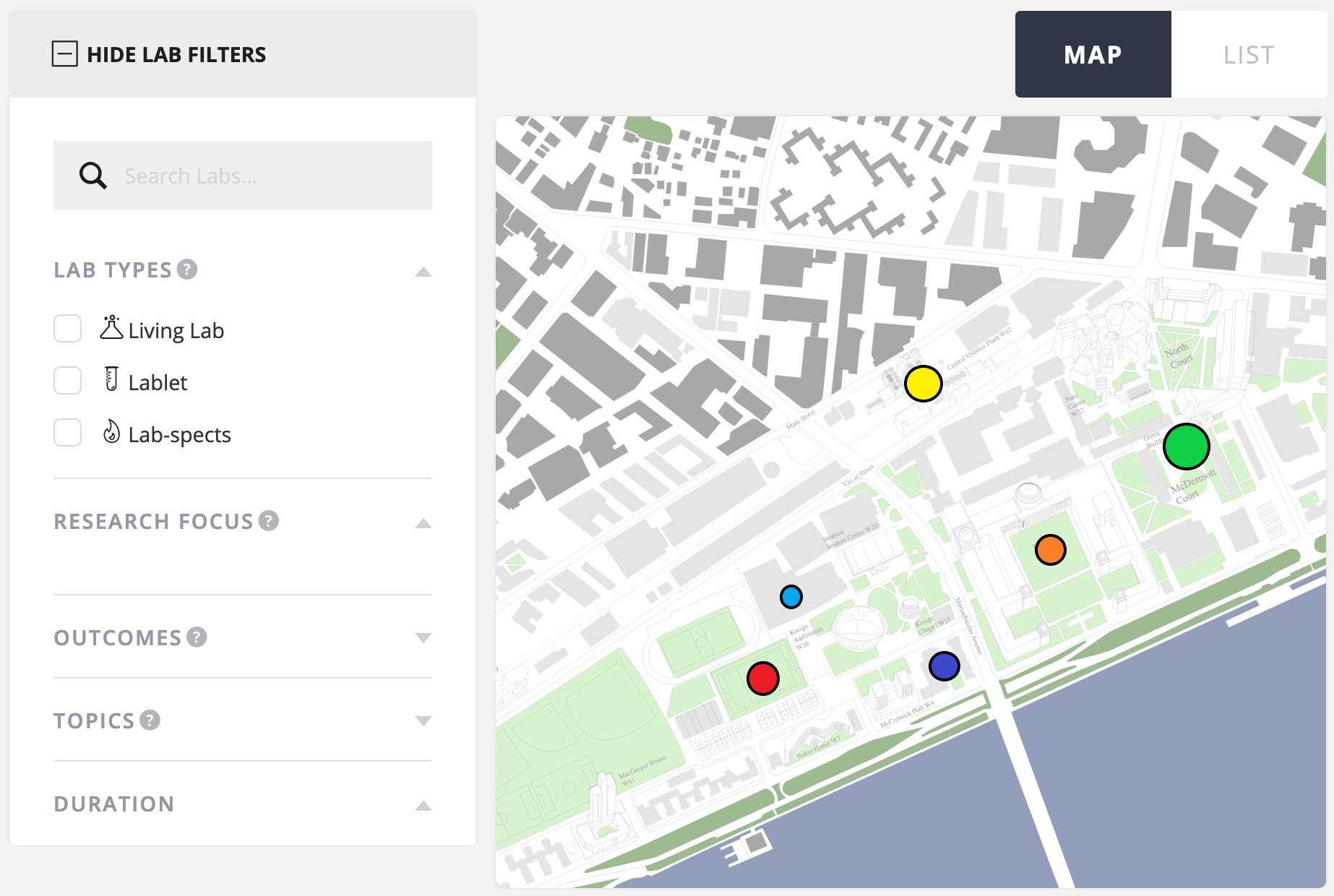Click the search magnifying glass icon
The image size is (1334, 896).
92,175
